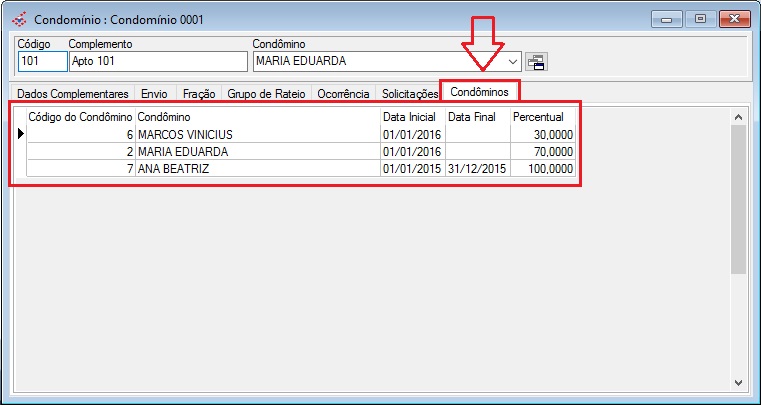Click the Complemento field with Apto 101
Viewport: 761px width, 405px height.
(157, 62)
